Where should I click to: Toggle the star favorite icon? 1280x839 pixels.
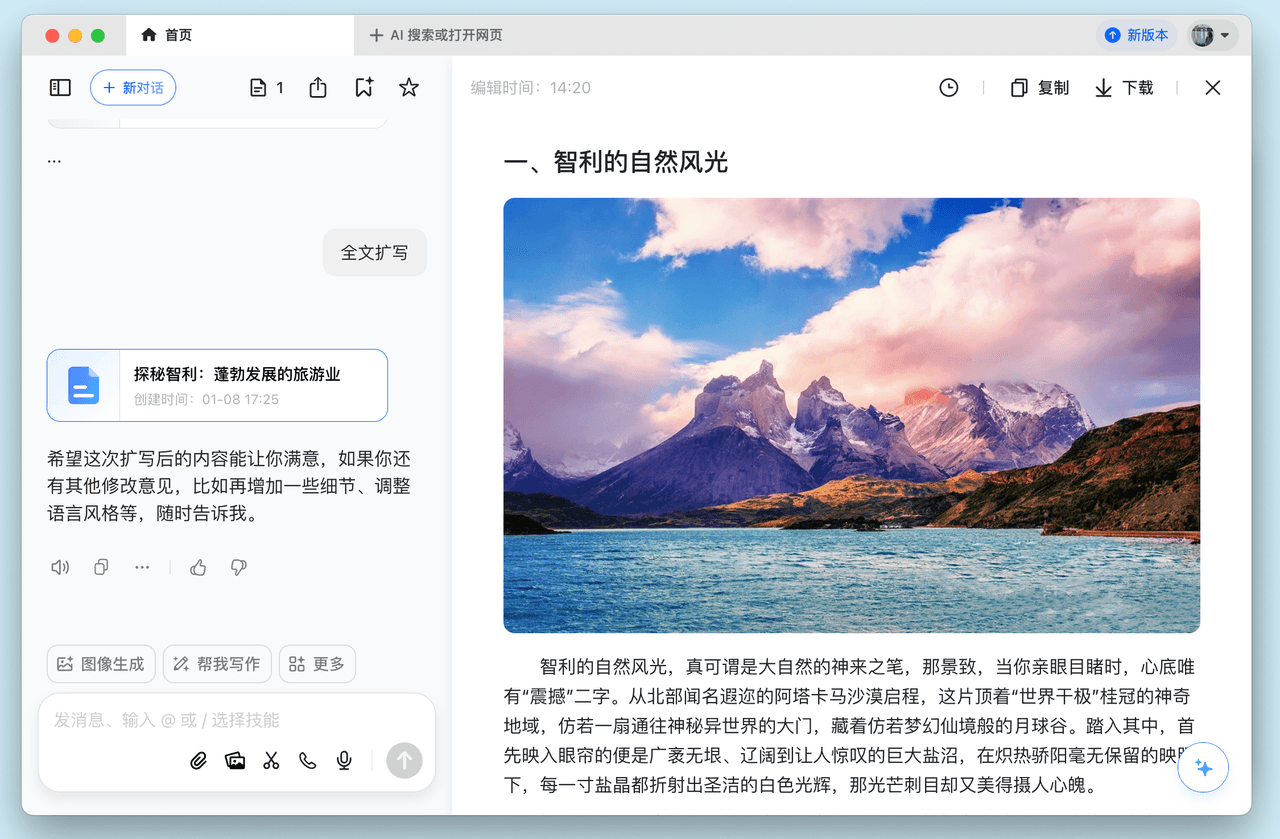click(408, 88)
